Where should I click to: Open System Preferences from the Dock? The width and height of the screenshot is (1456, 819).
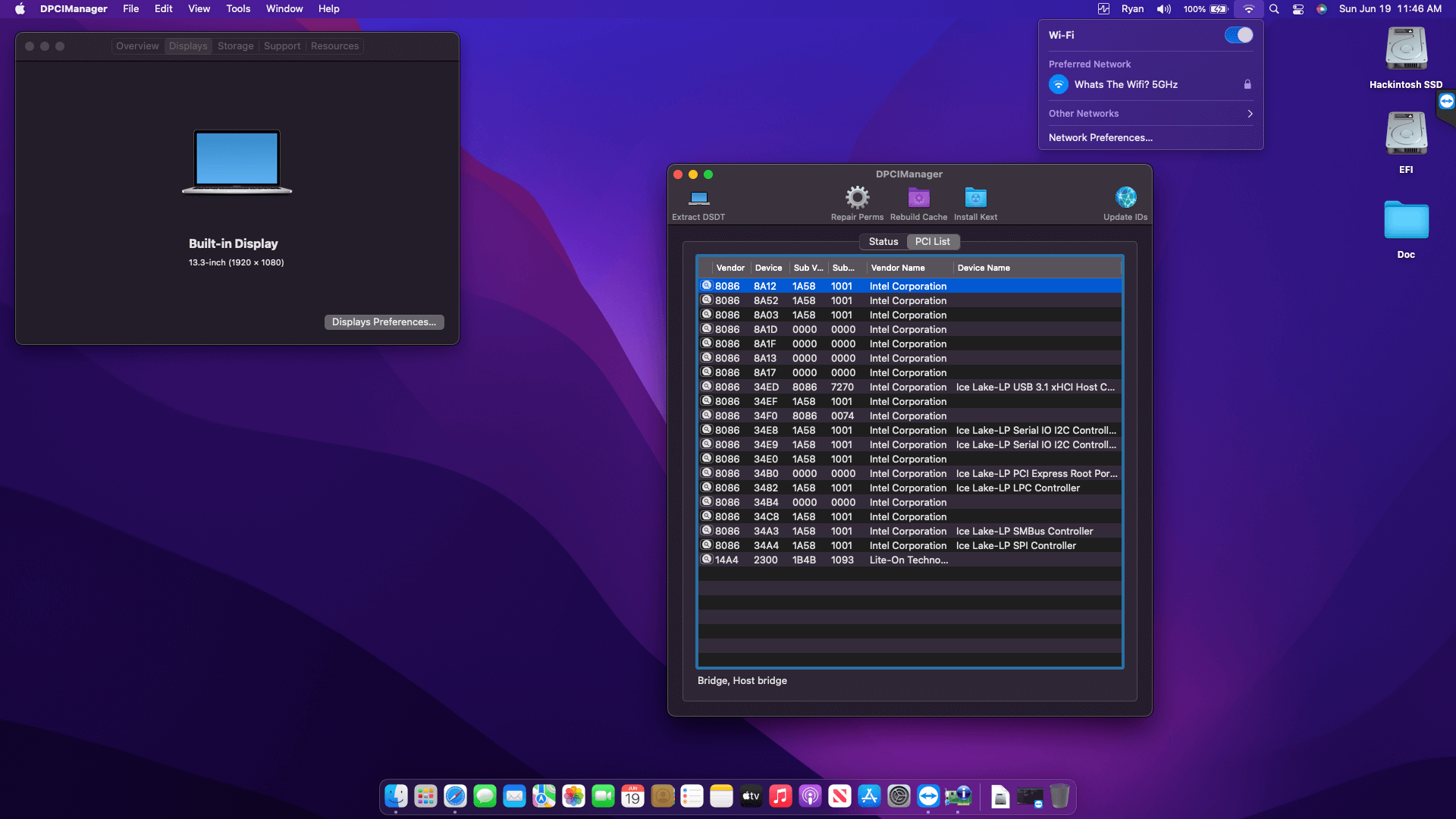pos(899,796)
